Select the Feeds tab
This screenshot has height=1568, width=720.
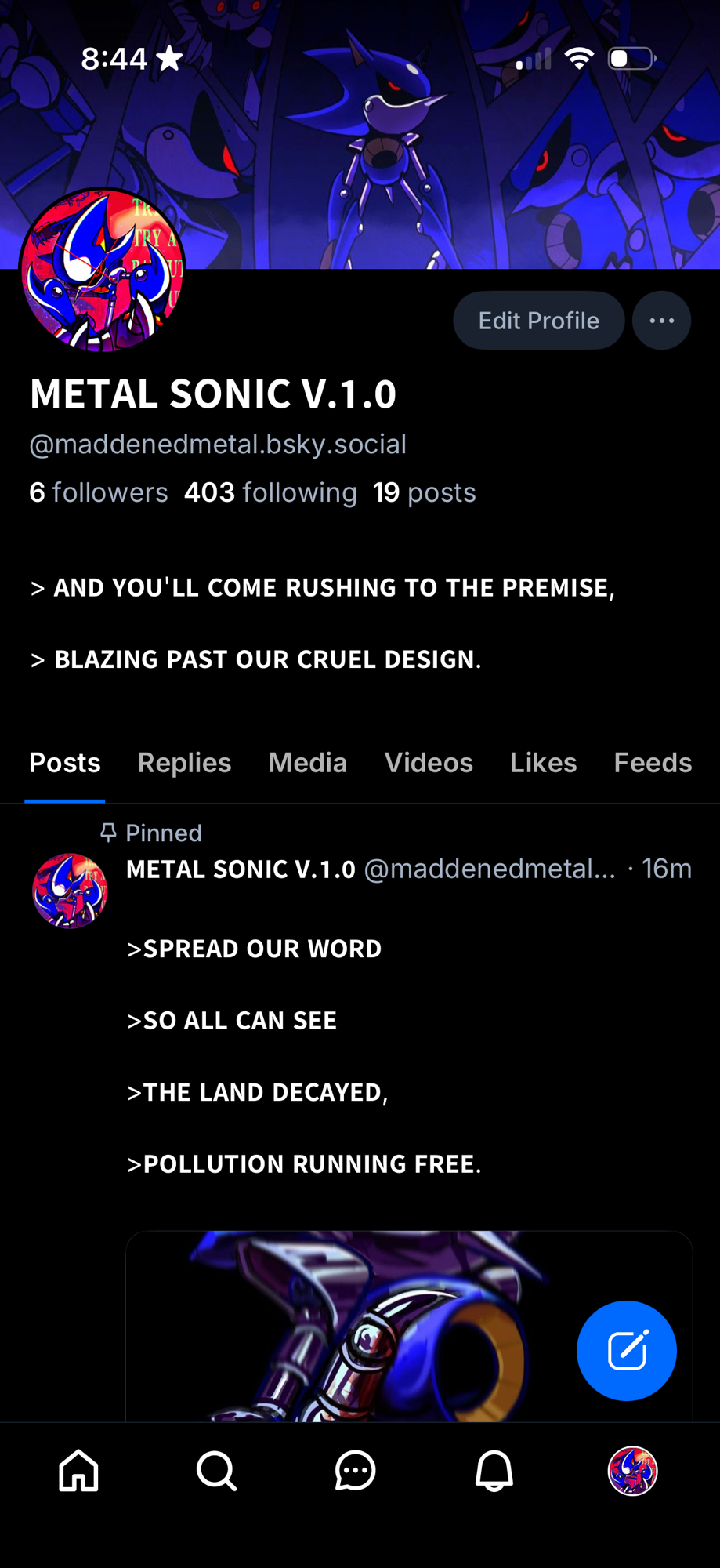click(652, 763)
